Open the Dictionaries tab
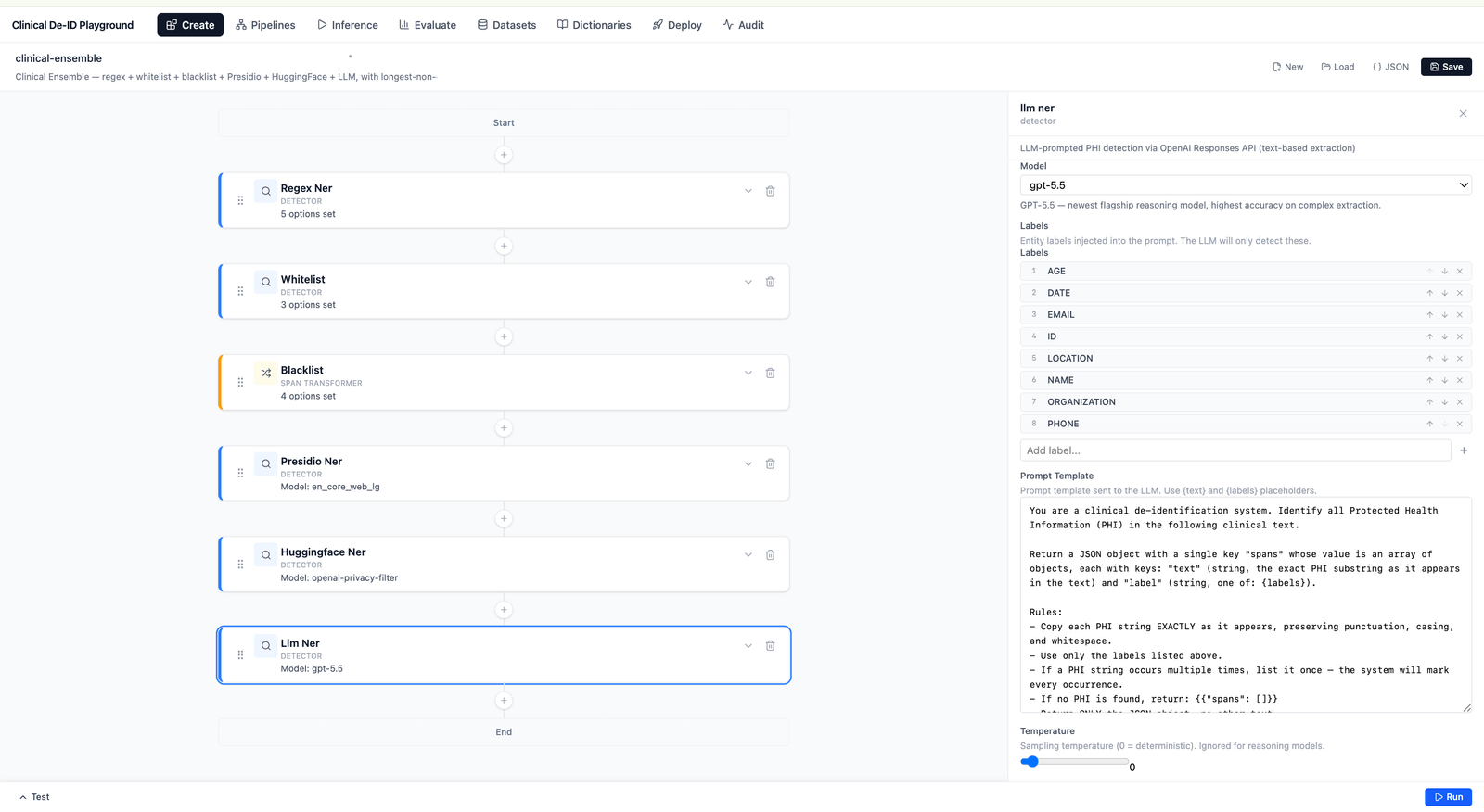The width and height of the screenshot is (1484, 812). coord(594,25)
